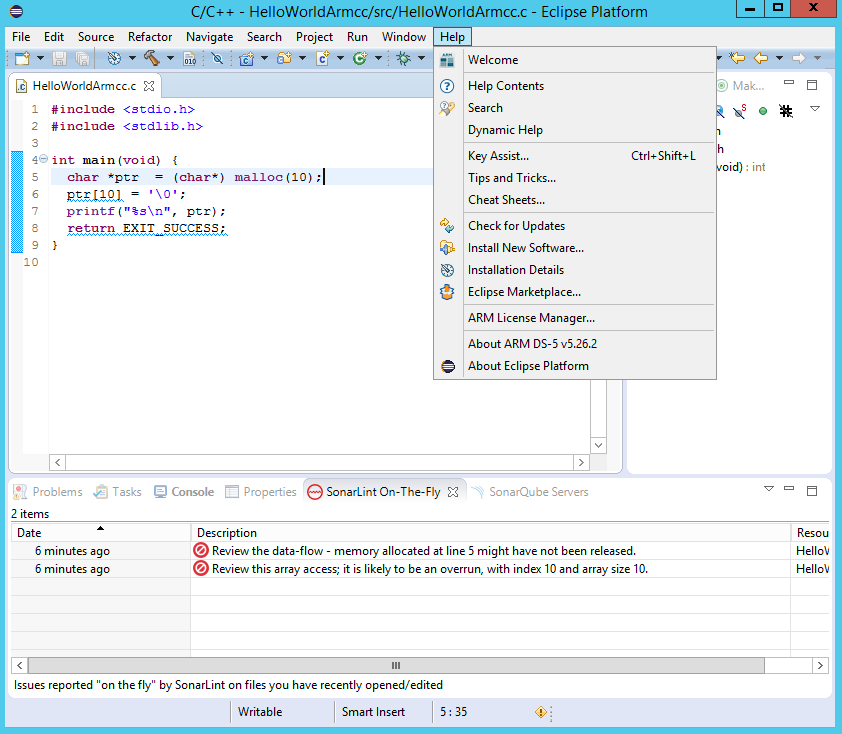Expand the Debug configurations dropdown arrow
The width and height of the screenshot is (842, 734).
coord(421,59)
